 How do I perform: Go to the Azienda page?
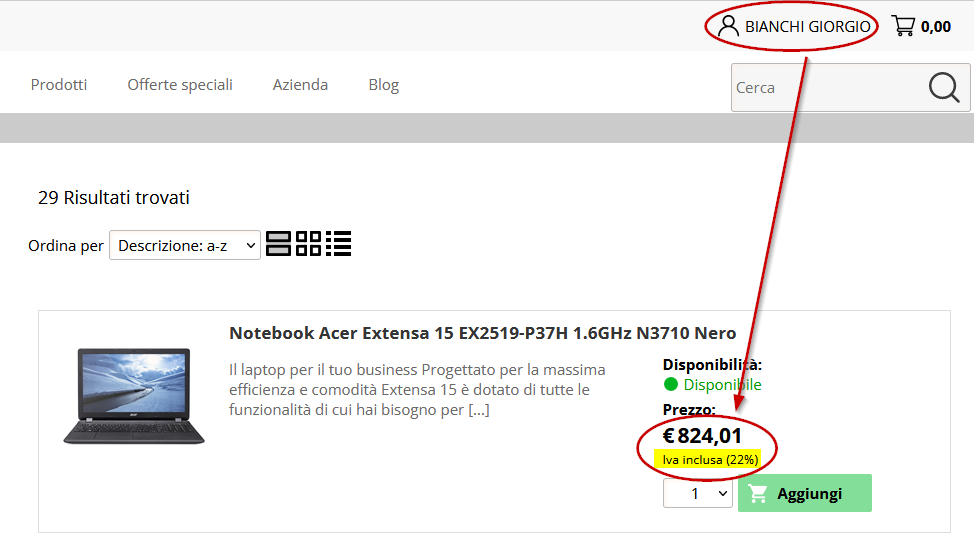[x=300, y=84]
